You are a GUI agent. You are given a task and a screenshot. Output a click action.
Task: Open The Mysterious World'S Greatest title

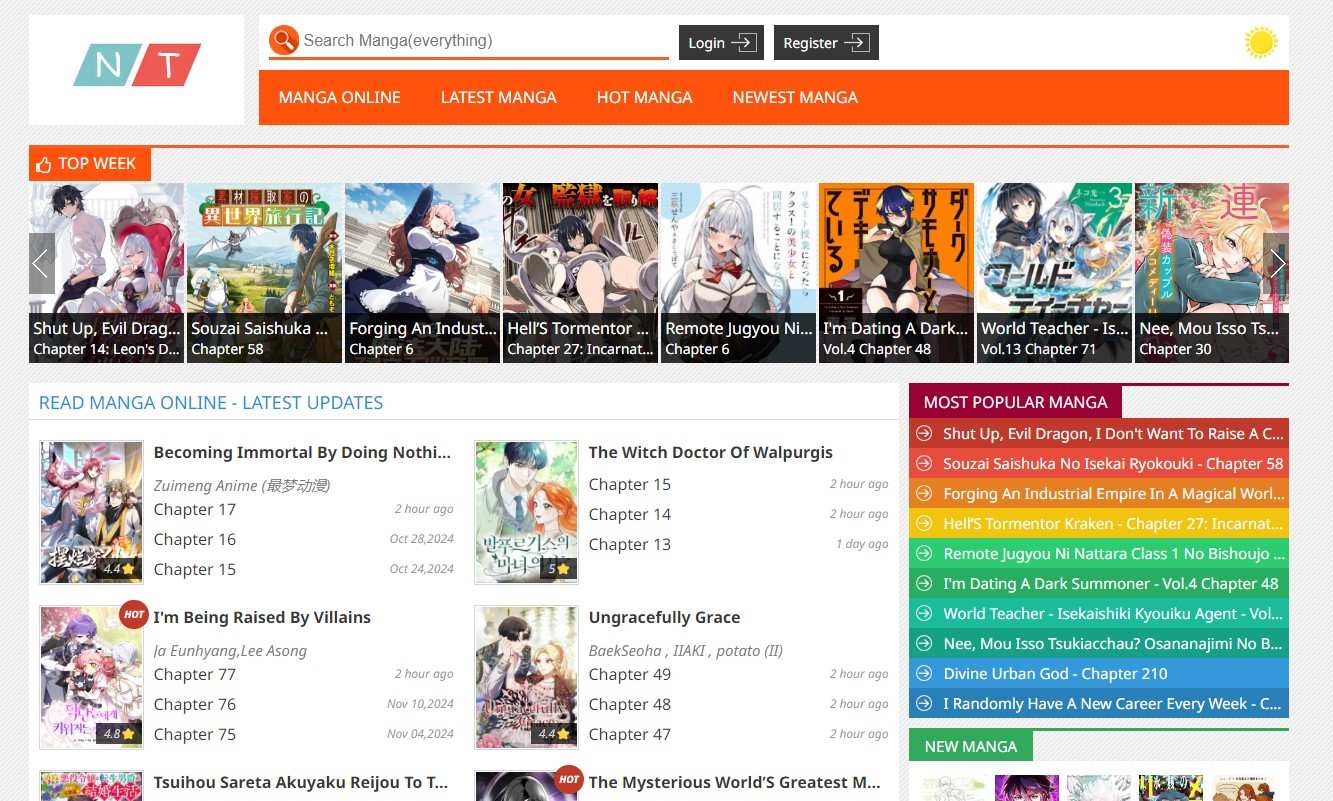pyautogui.click(x=734, y=782)
